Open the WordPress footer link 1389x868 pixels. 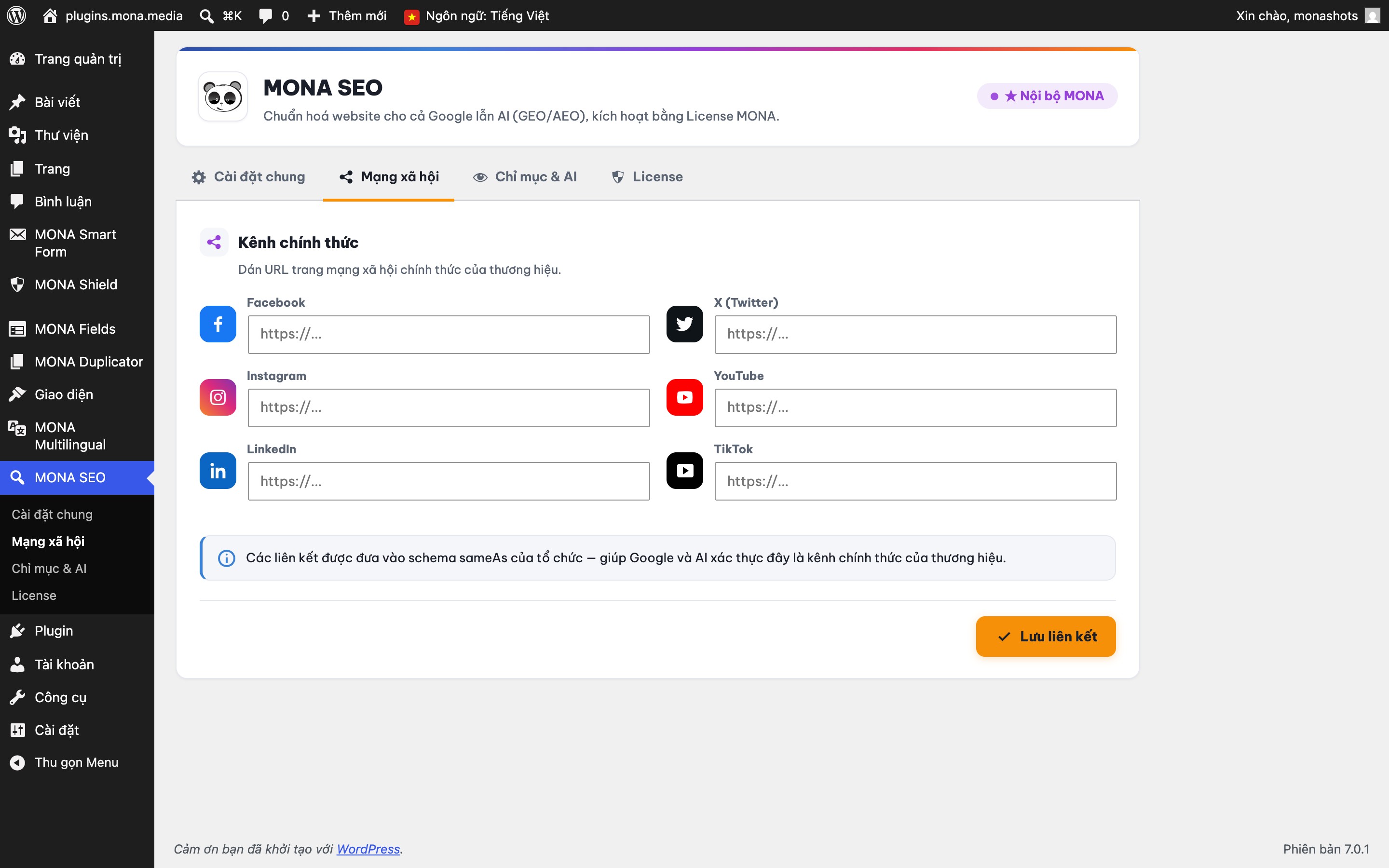pyautogui.click(x=368, y=849)
